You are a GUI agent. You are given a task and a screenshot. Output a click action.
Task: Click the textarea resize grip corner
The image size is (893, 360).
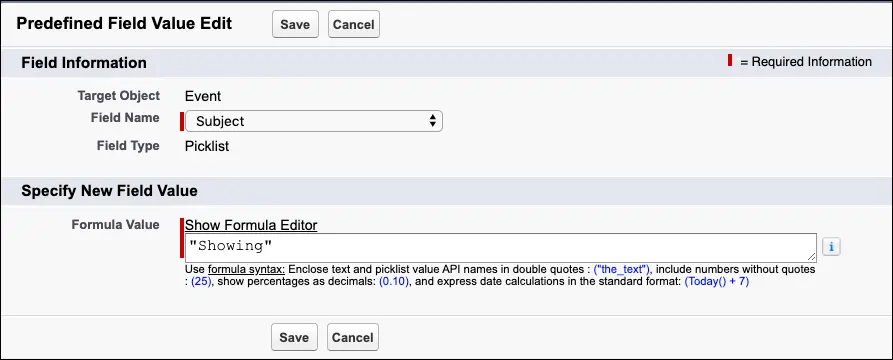(x=812, y=257)
